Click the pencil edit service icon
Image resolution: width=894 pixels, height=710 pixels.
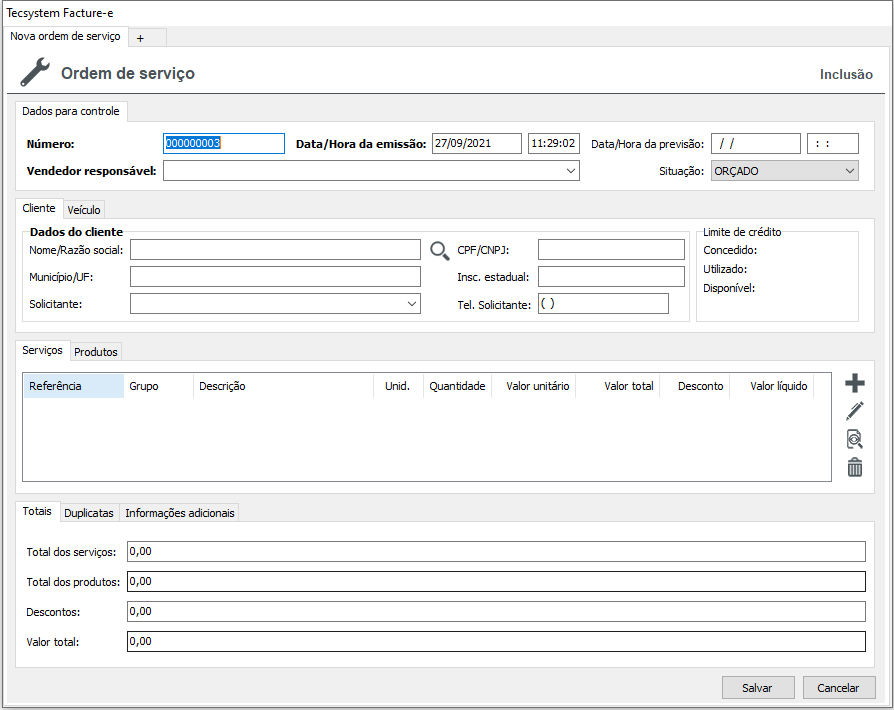(x=855, y=411)
